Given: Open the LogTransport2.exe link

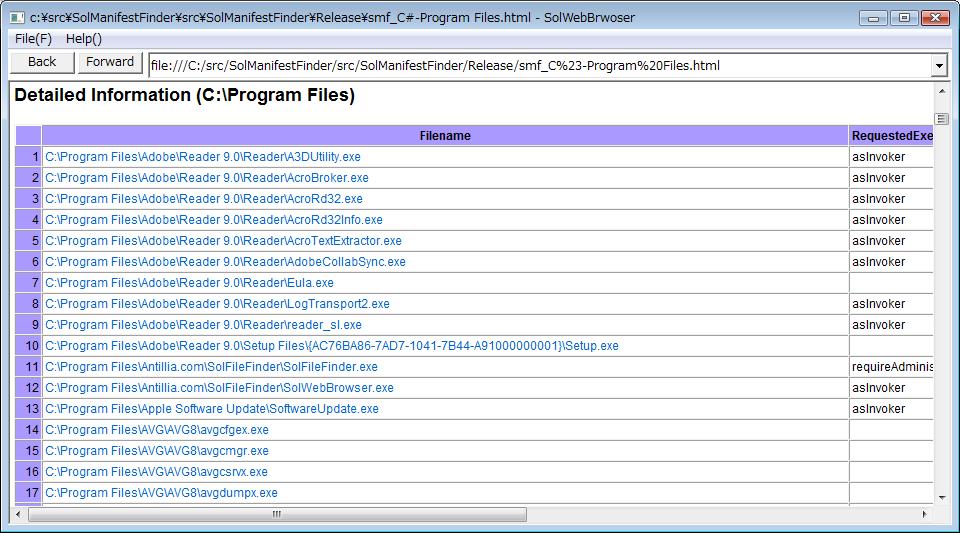Looking at the screenshot, I should pos(217,304).
